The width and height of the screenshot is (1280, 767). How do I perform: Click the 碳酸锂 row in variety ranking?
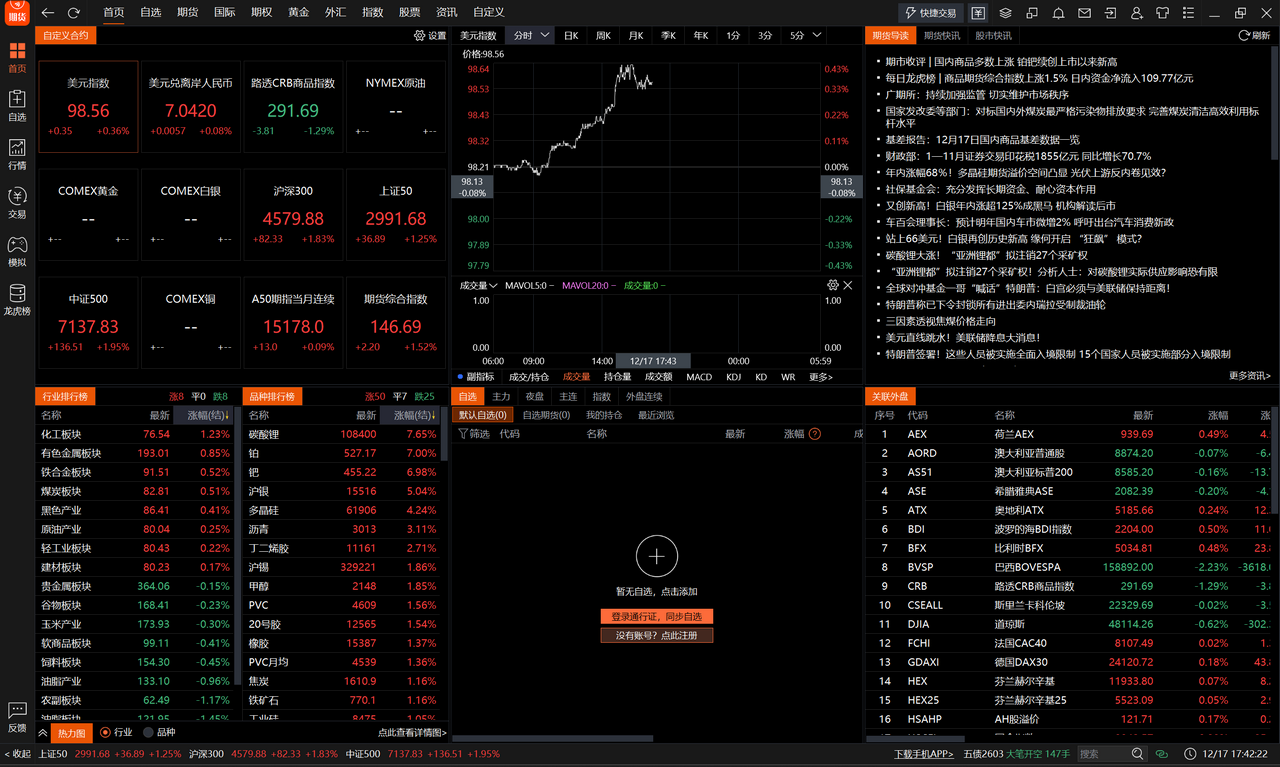click(341, 434)
